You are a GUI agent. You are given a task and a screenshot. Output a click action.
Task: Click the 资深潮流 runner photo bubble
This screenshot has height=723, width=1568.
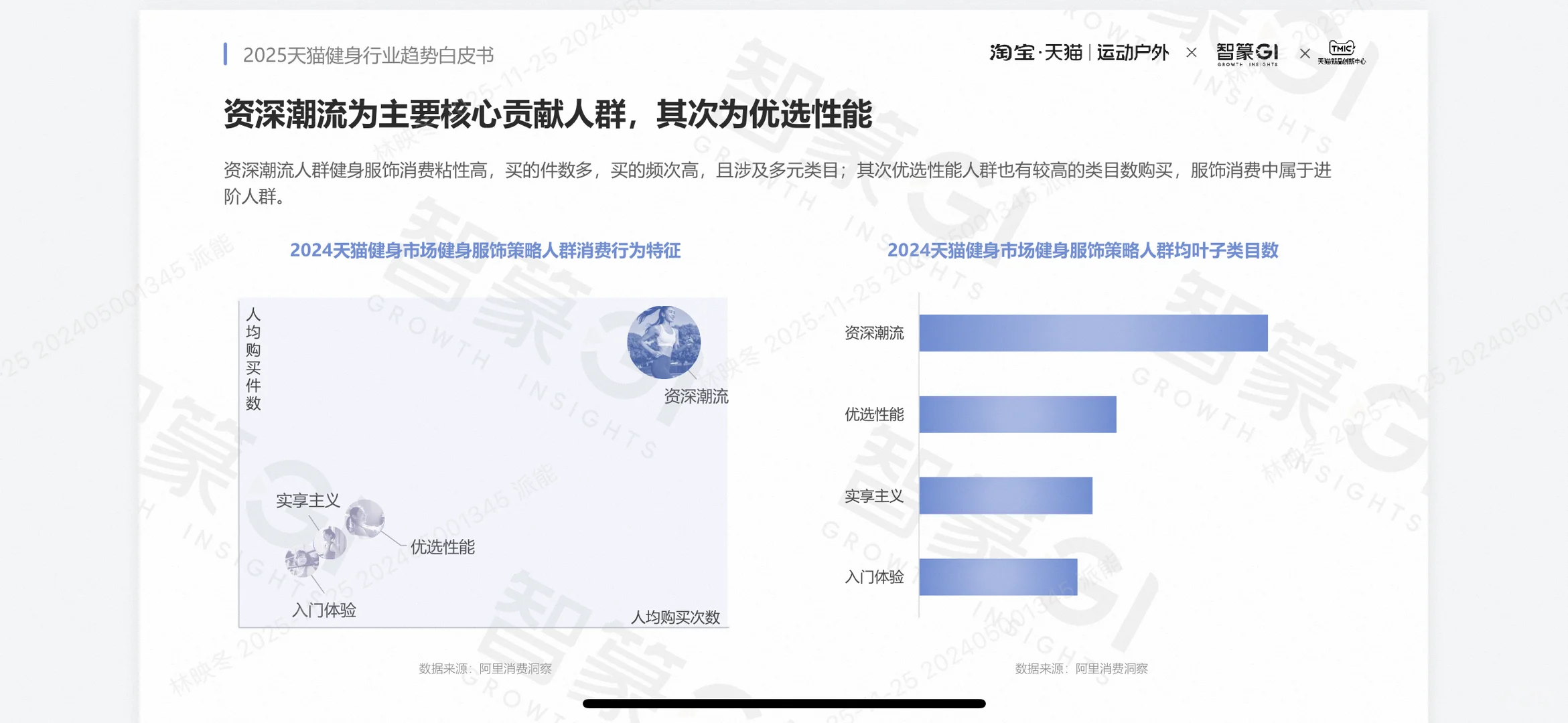pyautogui.click(x=664, y=342)
